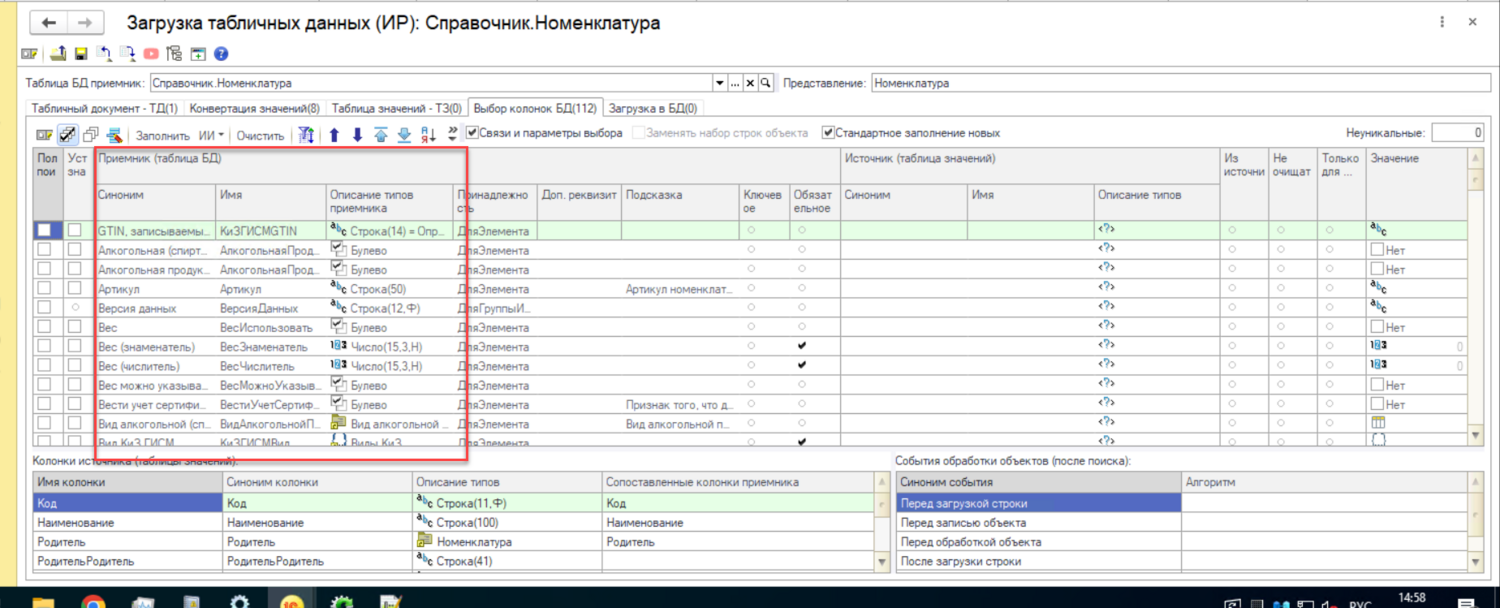The image size is (1500, 608).
Task: Clear receiver table field with X icon
Action: point(750,83)
